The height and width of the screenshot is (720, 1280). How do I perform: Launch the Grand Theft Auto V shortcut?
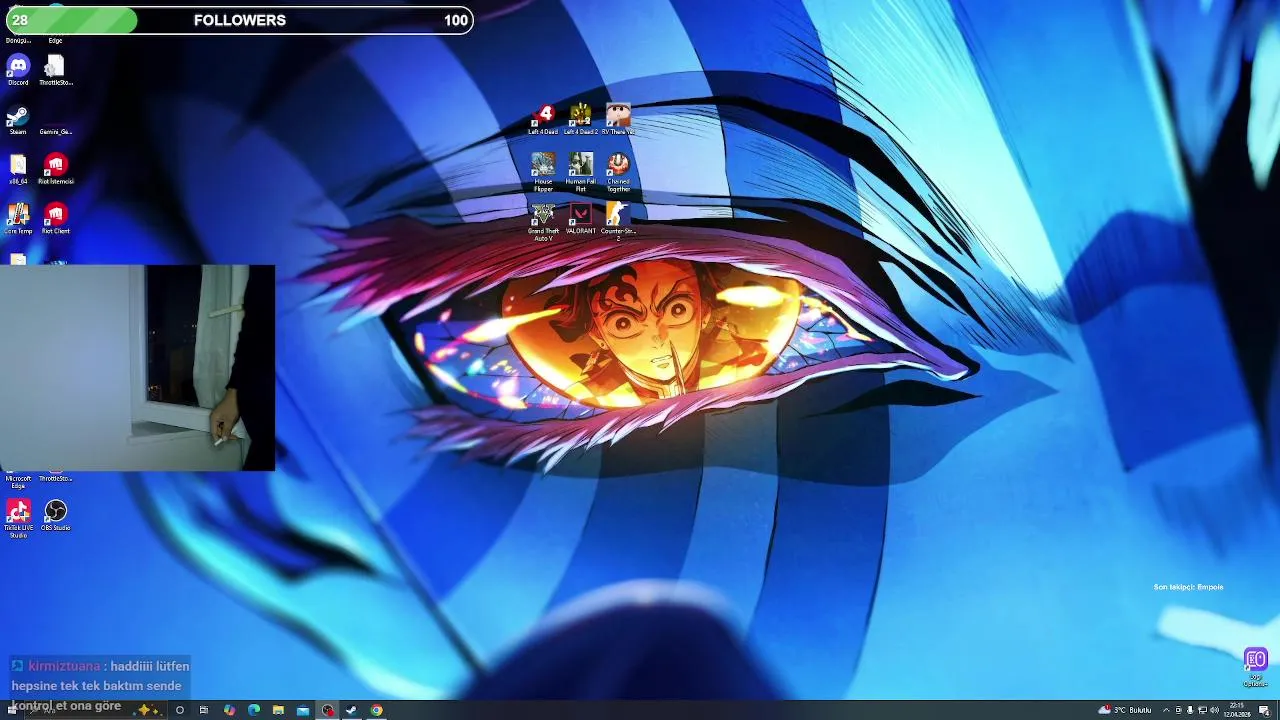tap(543, 222)
